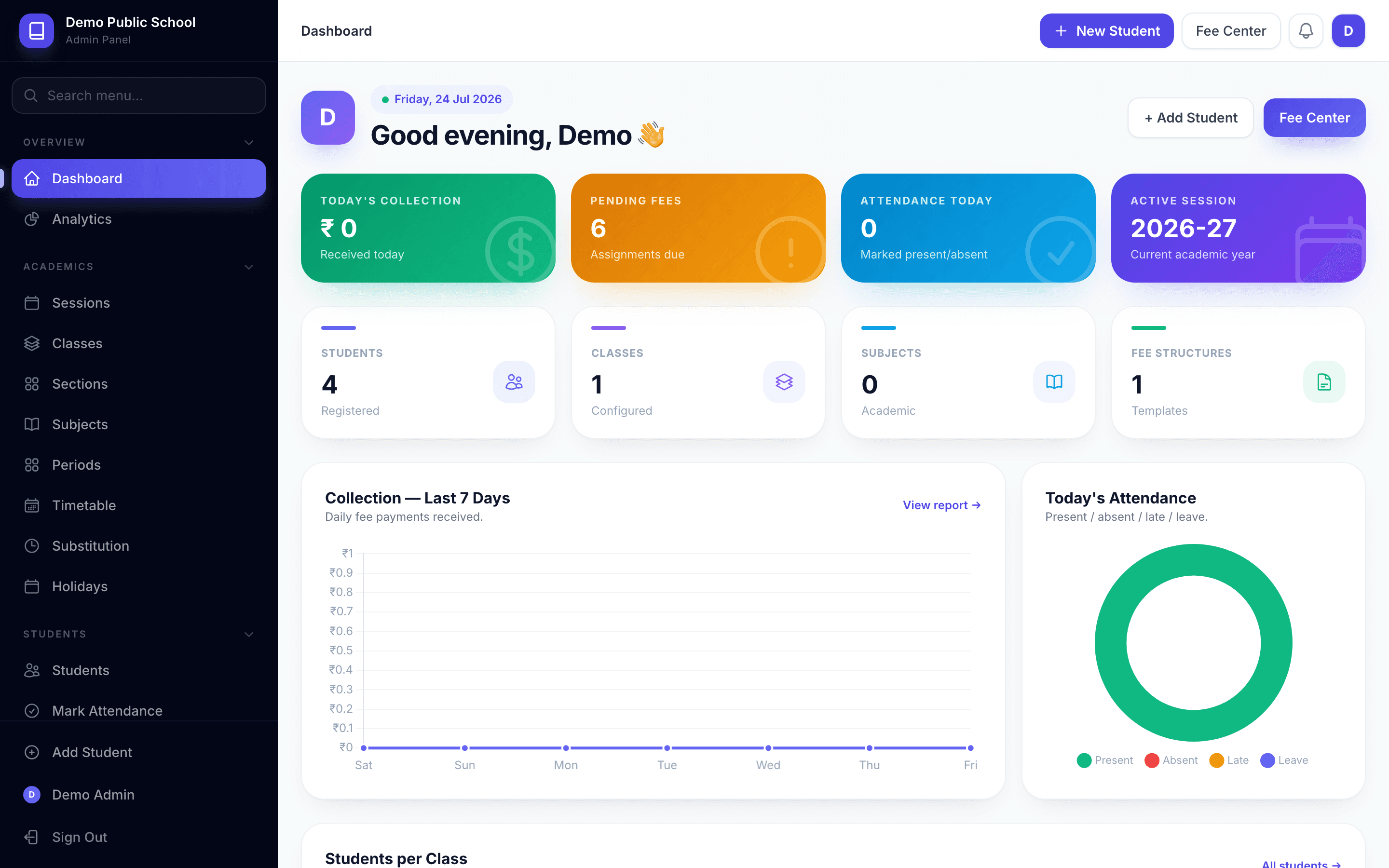
Task: Open Timetable in sidebar menu
Action: click(139, 505)
